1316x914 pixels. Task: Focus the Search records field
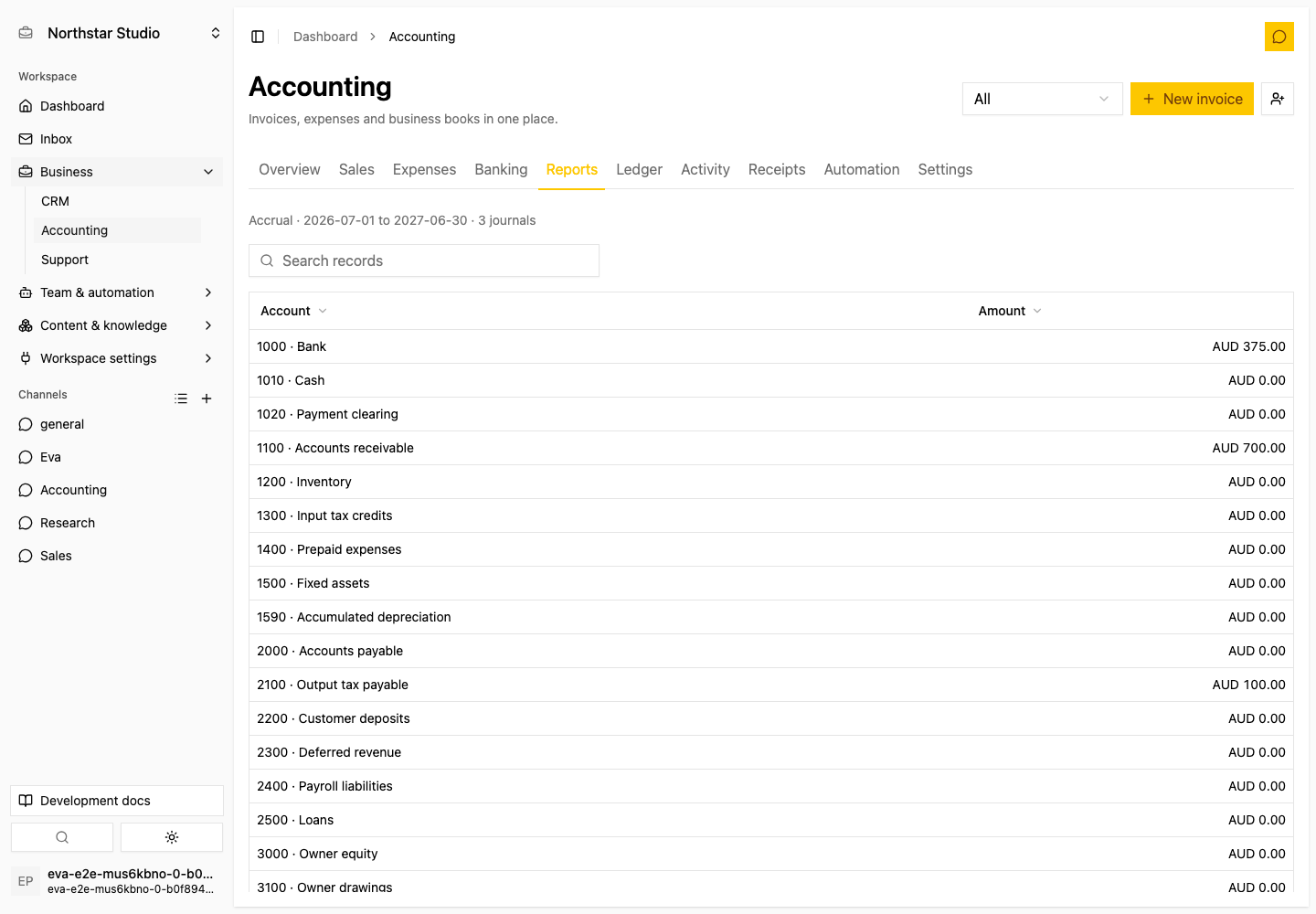(424, 260)
